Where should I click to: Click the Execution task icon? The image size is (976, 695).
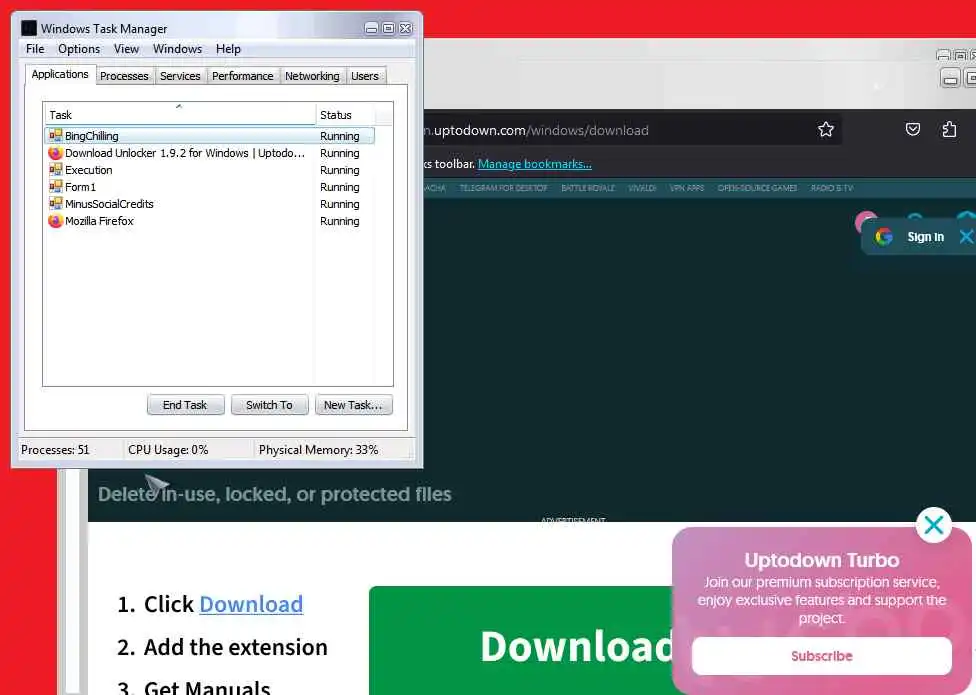click(55, 169)
